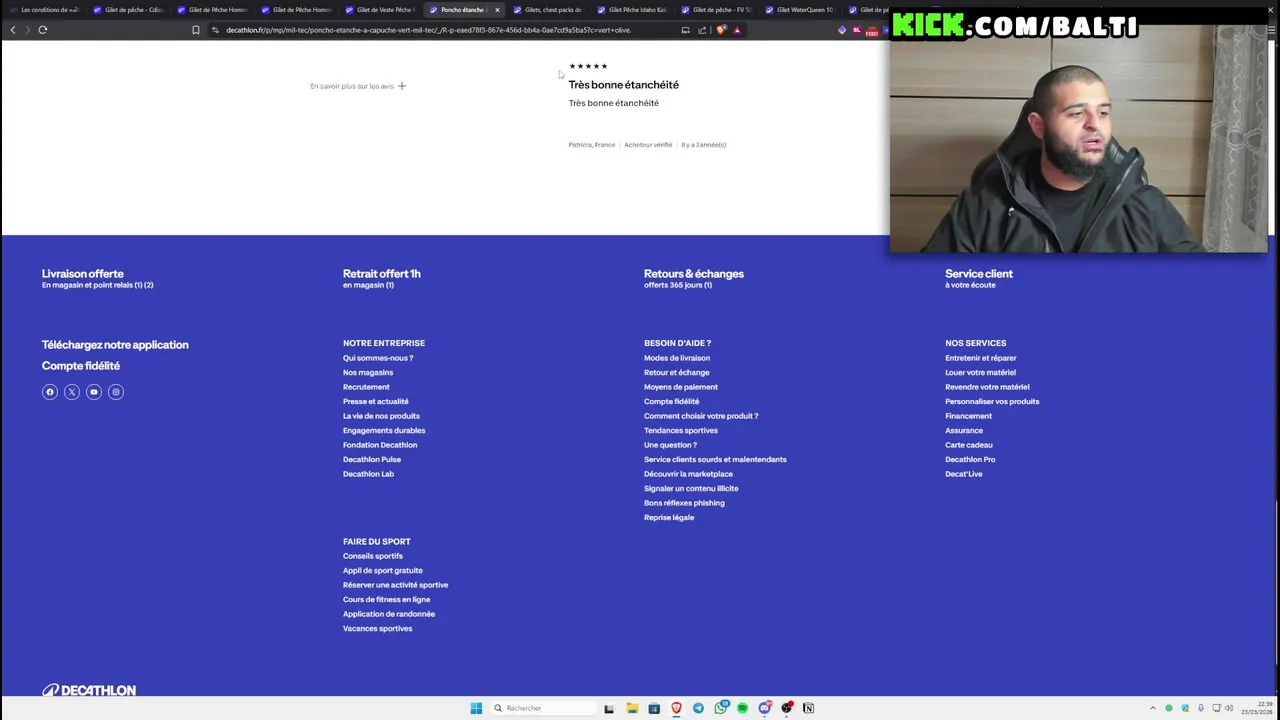
Task: Open File Explorer from the taskbar
Action: (632, 708)
